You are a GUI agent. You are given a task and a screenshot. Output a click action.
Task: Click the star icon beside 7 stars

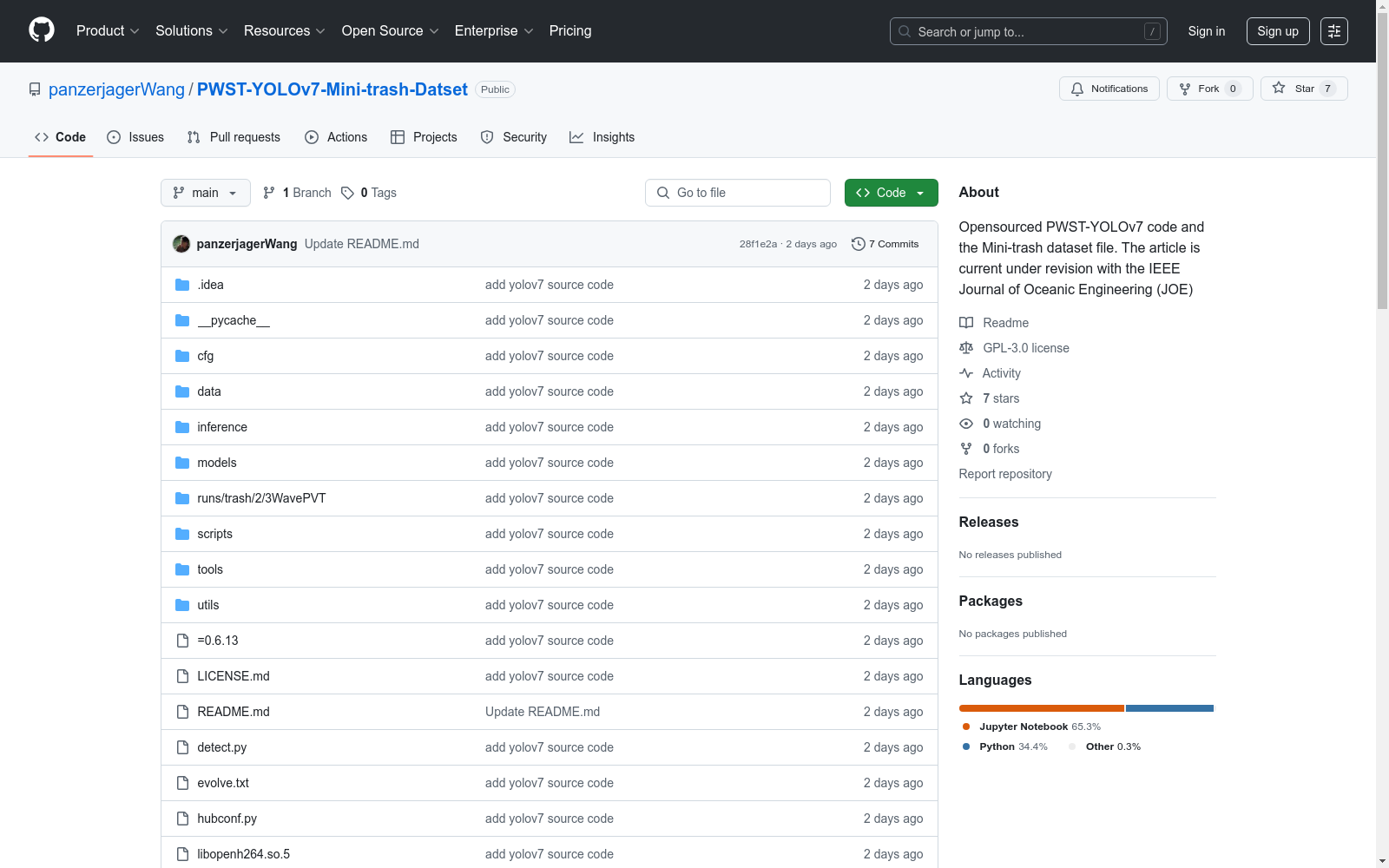click(x=966, y=398)
